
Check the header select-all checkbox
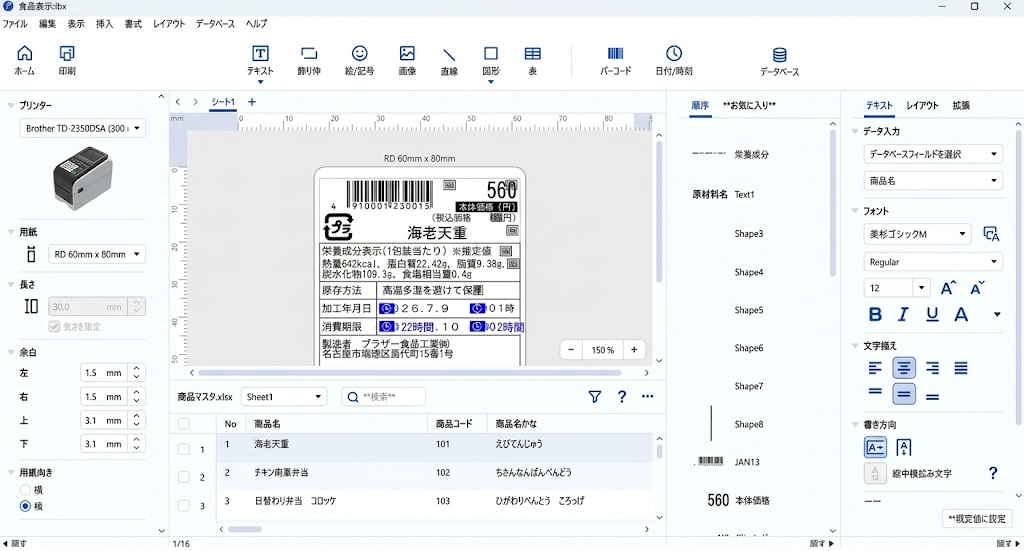tap(184, 424)
